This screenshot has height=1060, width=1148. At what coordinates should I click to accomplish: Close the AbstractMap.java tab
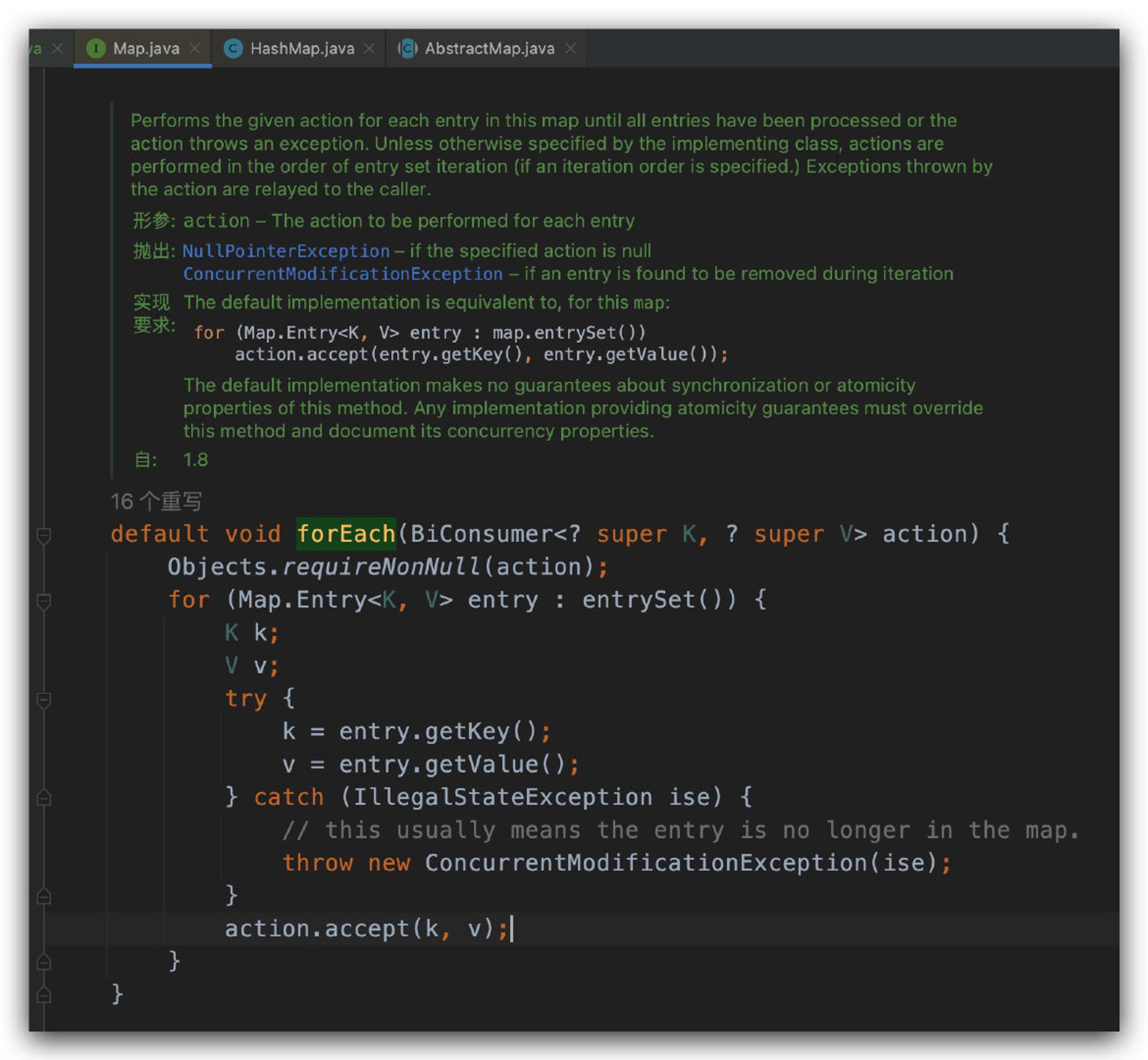569,48
